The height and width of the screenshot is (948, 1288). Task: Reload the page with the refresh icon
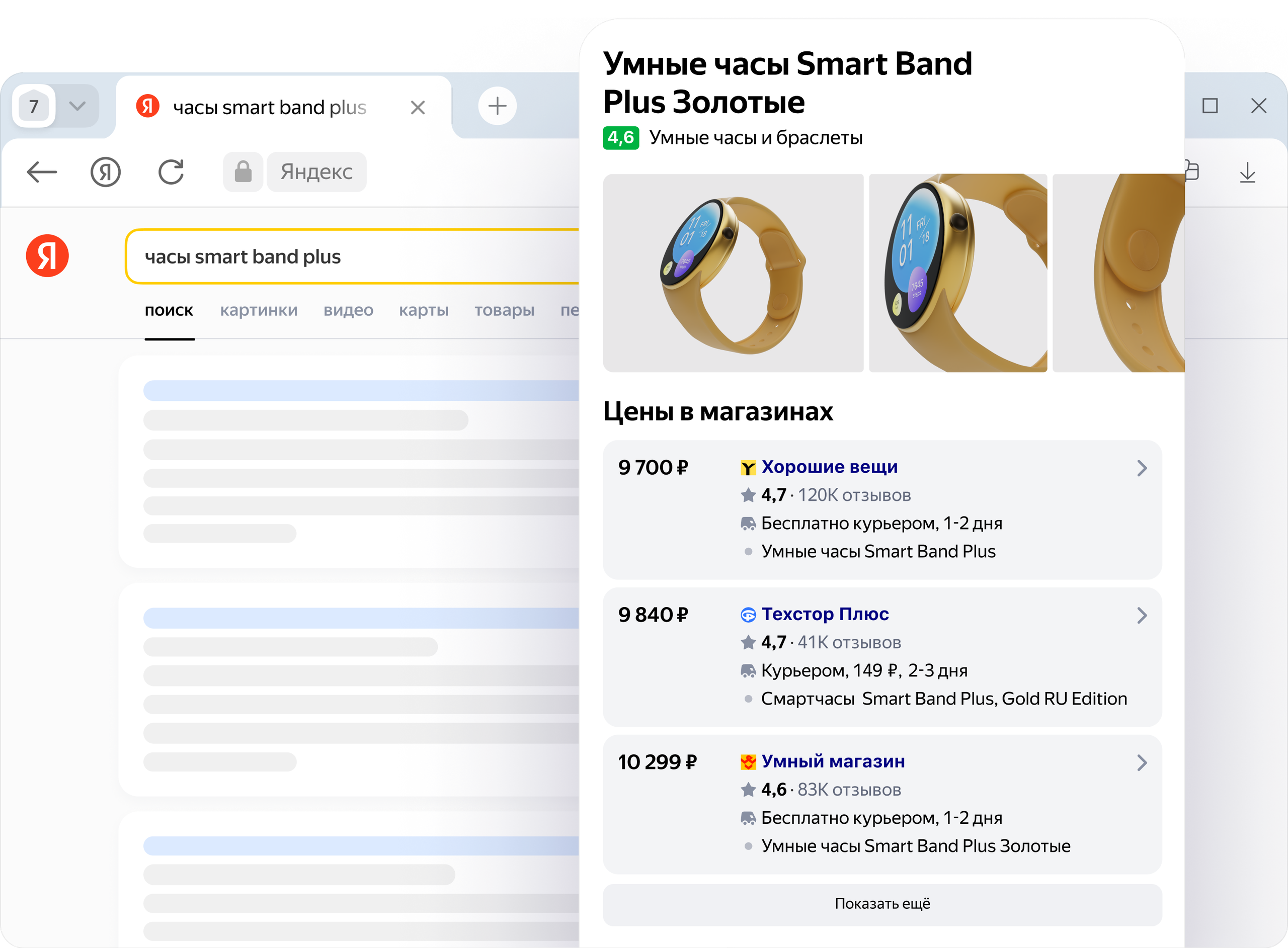(171, 171)
